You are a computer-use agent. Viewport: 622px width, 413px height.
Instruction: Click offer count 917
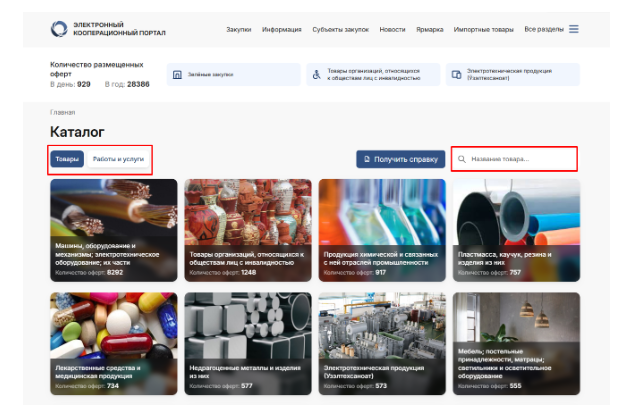coord(381,272)
